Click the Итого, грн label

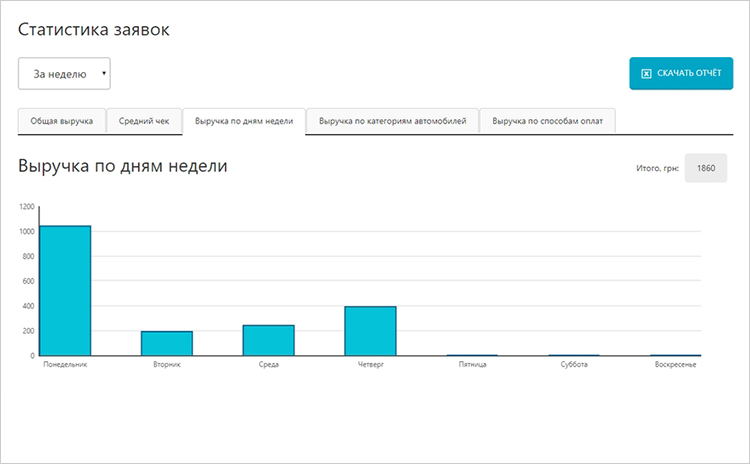[657, 168]
